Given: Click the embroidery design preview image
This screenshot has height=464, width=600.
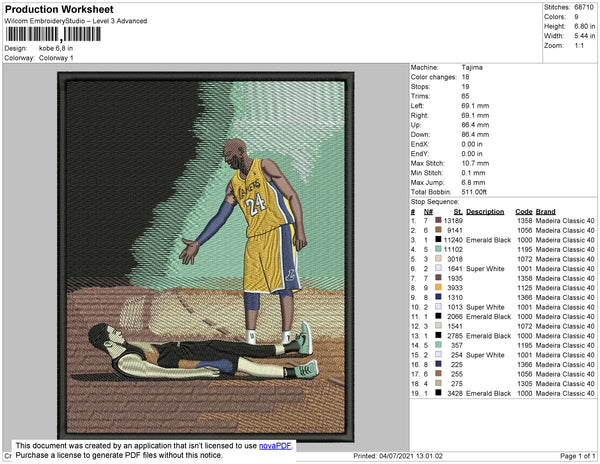Looking at the screenshot, I should coord(206,257).
